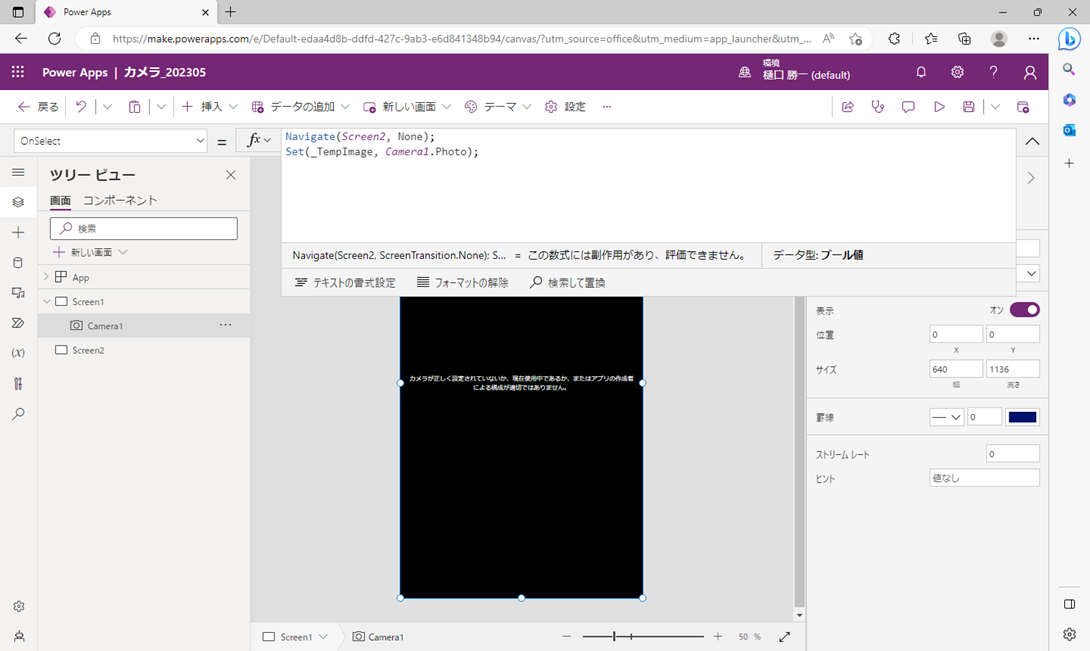Open the Outlook icon in the Edge sidebar
This screenshot has width=1090, height=651.
click(1069, 130)
